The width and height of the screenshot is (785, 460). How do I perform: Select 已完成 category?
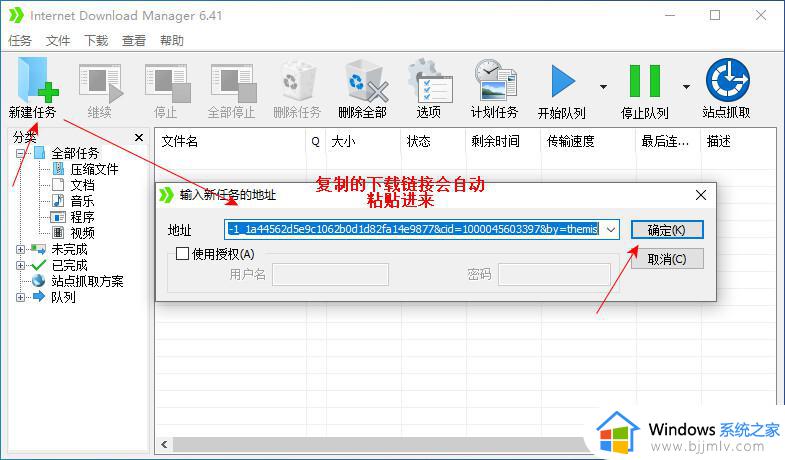(69, 265)
